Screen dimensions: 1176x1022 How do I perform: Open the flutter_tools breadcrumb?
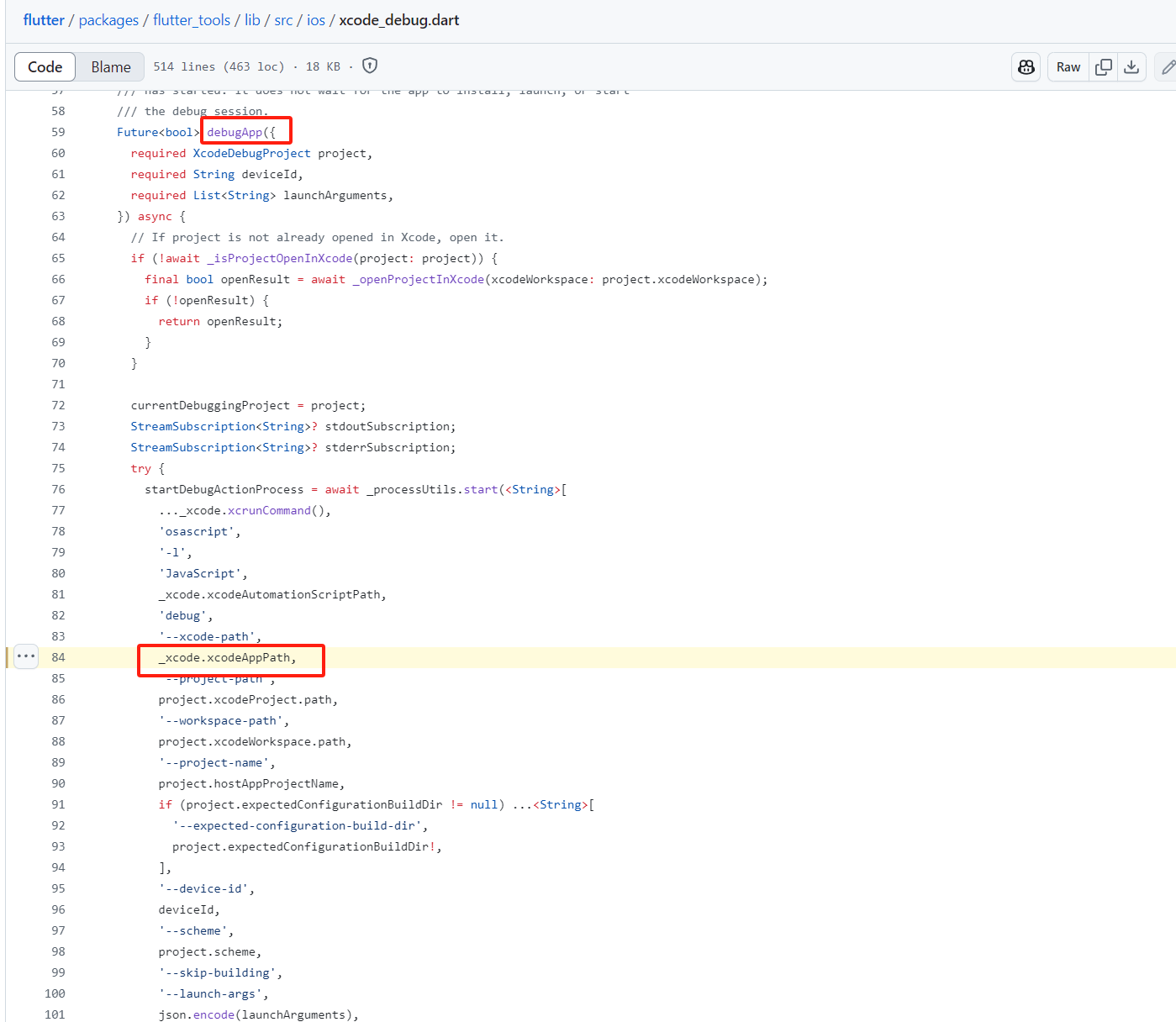tap(192, 20)
